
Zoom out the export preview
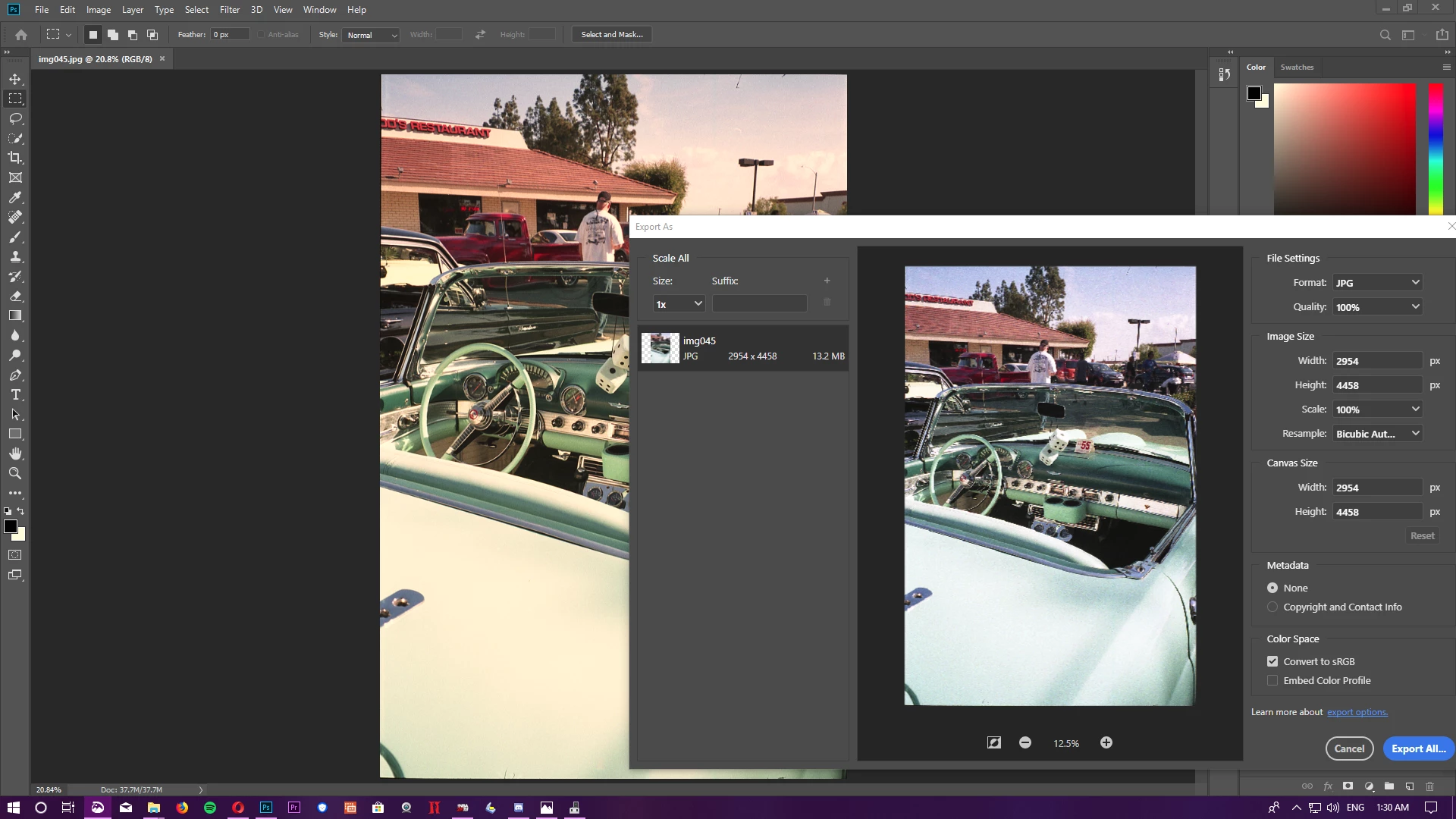pos(1025,742)
